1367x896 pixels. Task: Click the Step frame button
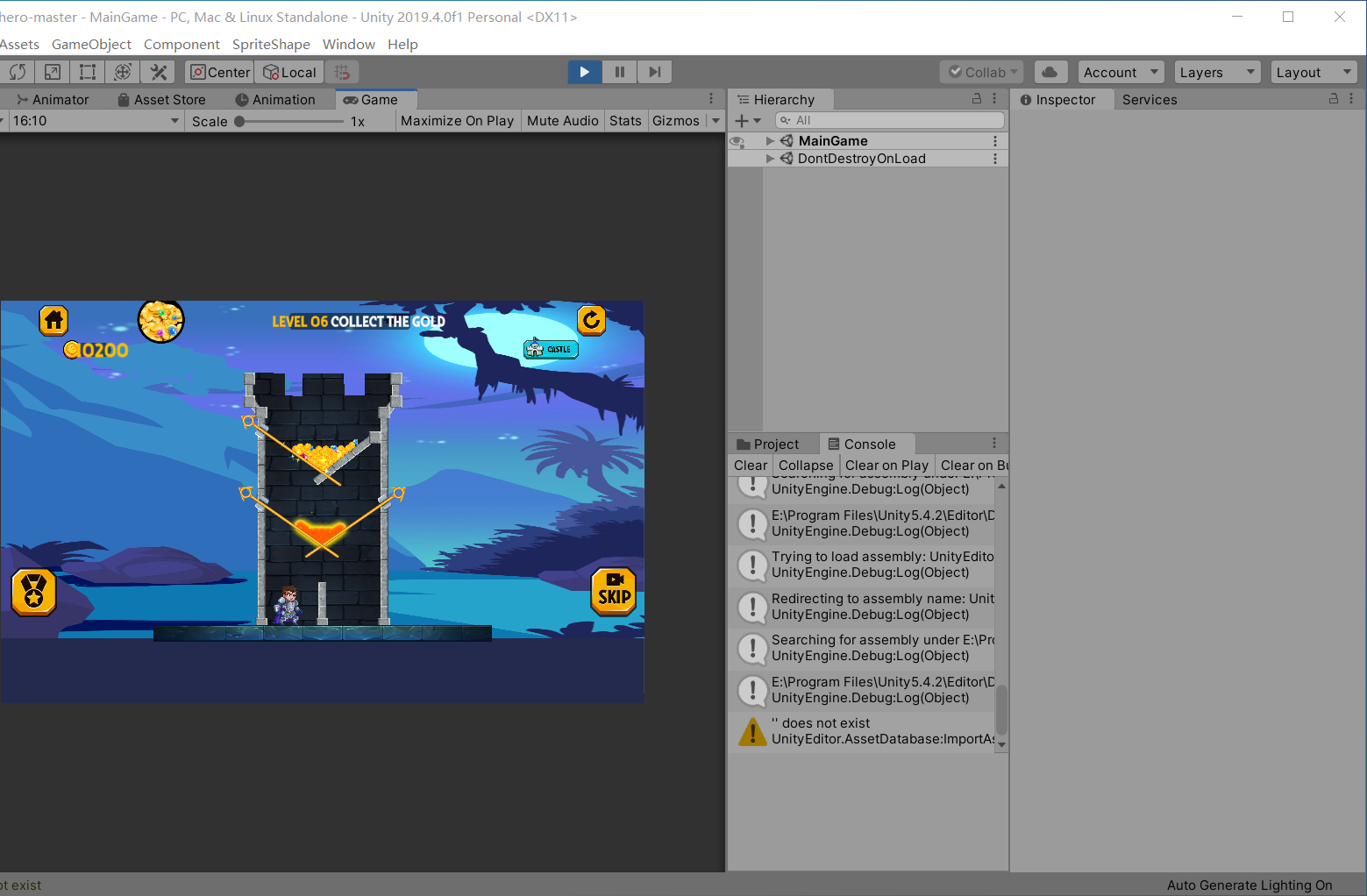[x=654, y=72]
